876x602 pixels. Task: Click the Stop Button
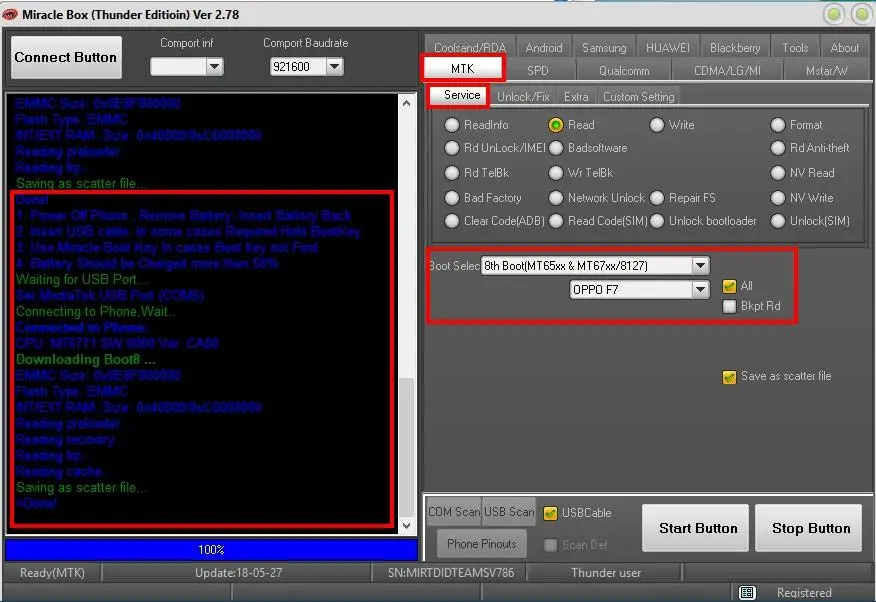pos(808,528)
